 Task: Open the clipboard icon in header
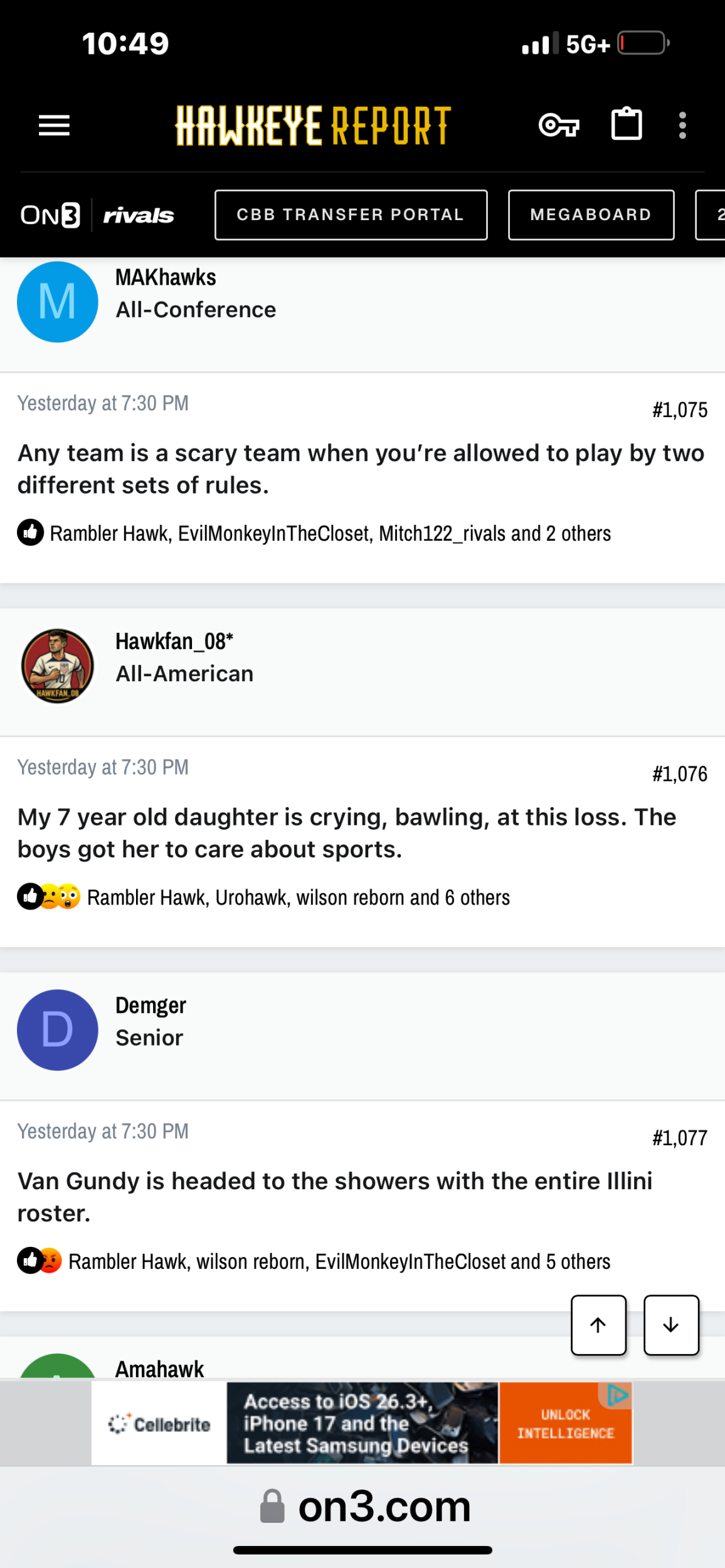pos(627,124)
